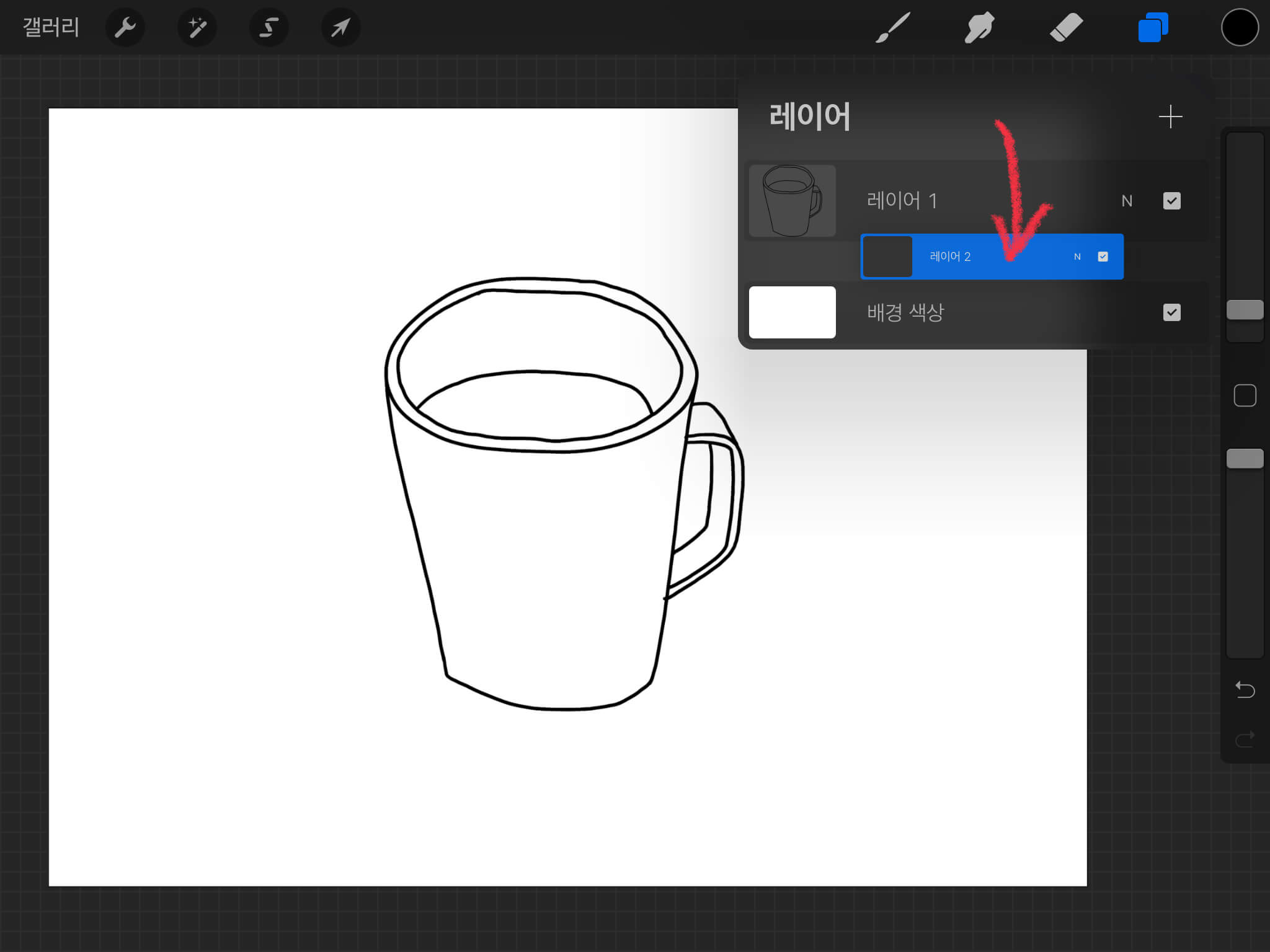Tap the 레이어 1 mug thumbnail
Screen dimensions: 1270x952
coord(792,201)
